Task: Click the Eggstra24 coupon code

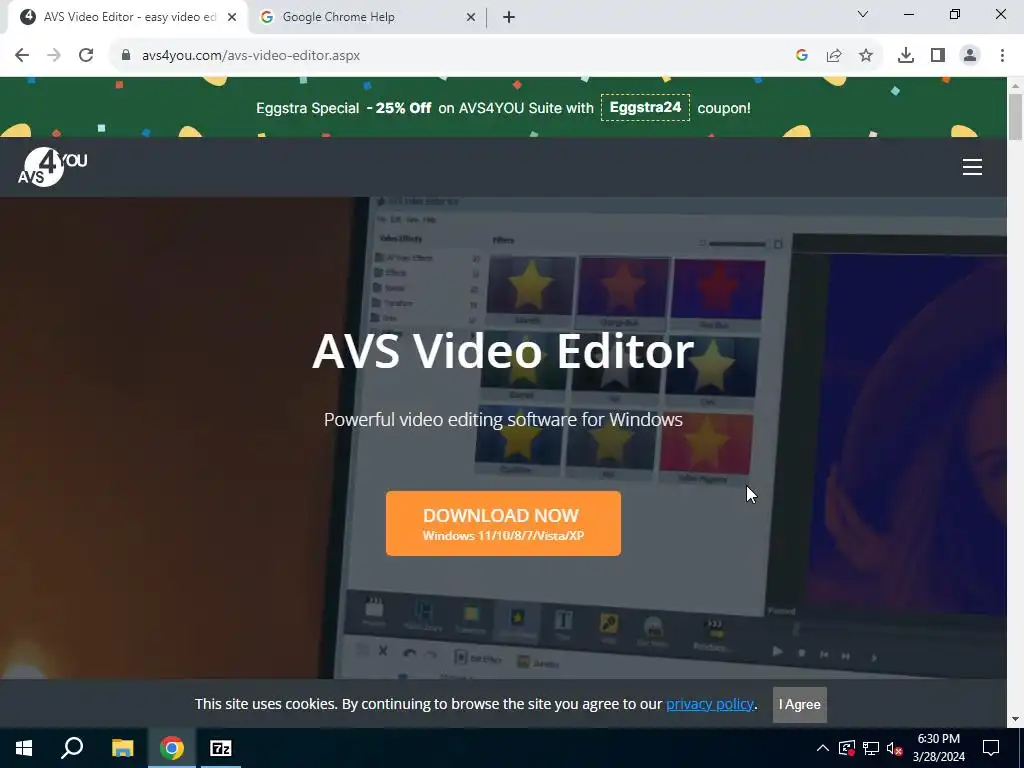Action: click(x=645, y=107)
